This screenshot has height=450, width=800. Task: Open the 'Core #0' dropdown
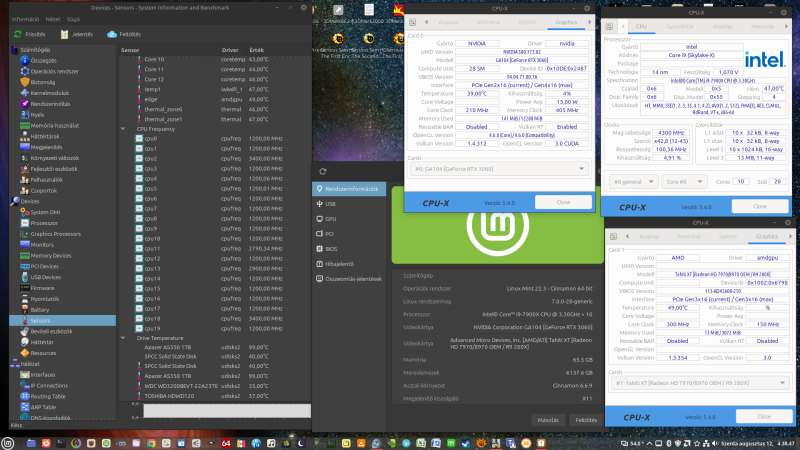(684, 182)
